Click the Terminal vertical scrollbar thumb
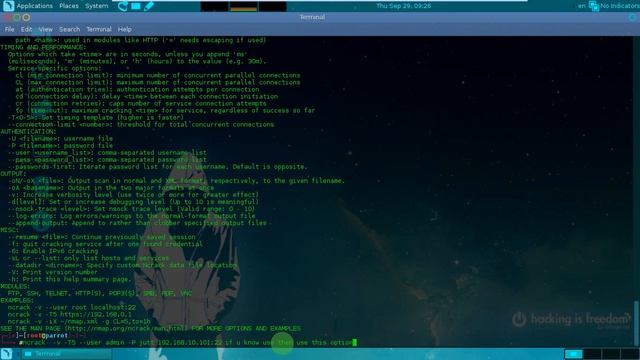Image resolution: width=640 pixels, height=360 pixels. 636,322
